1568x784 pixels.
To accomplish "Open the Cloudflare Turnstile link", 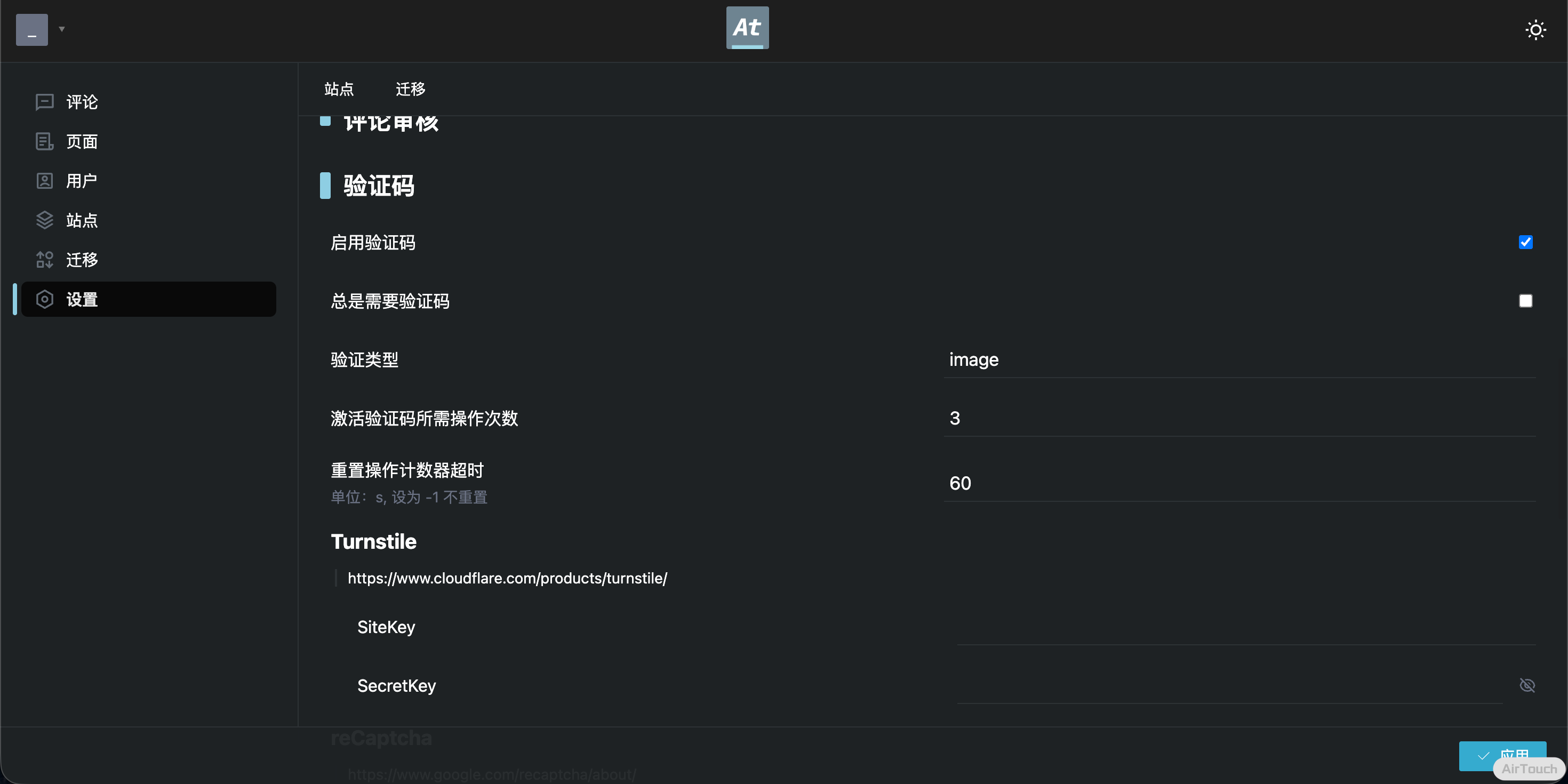I will click(507, 578).
